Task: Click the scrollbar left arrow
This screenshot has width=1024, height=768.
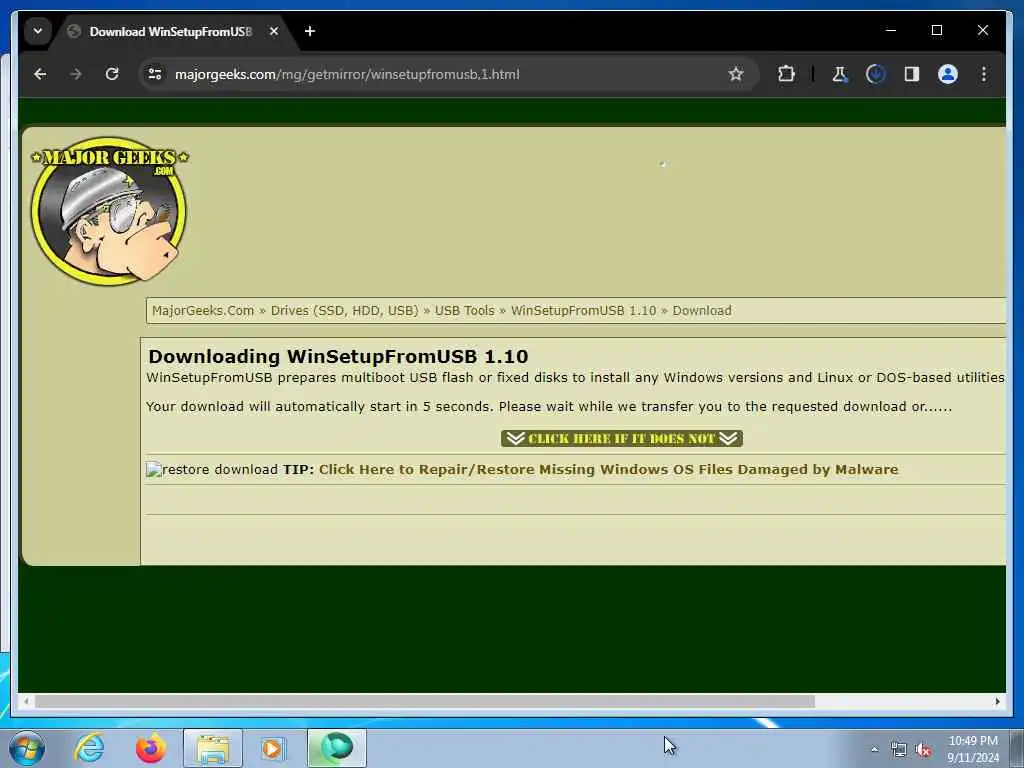Action: click(x=26, y=701)
